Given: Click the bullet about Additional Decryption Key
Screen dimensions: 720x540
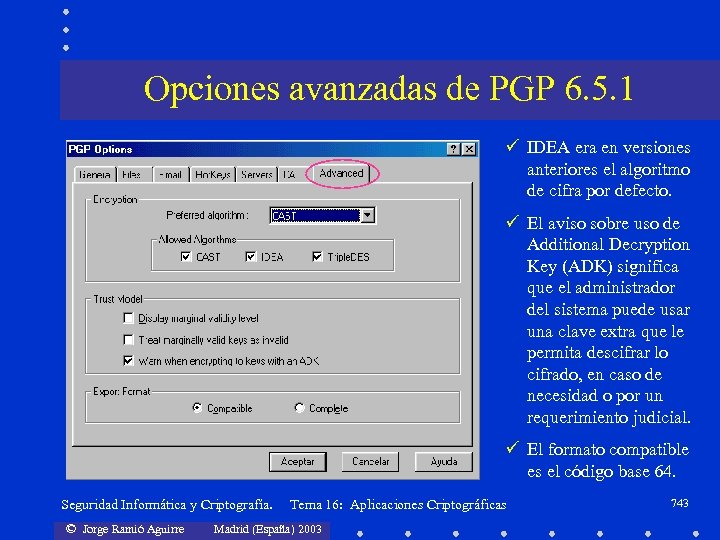Looking at the screenshot, I should (608, 320).
